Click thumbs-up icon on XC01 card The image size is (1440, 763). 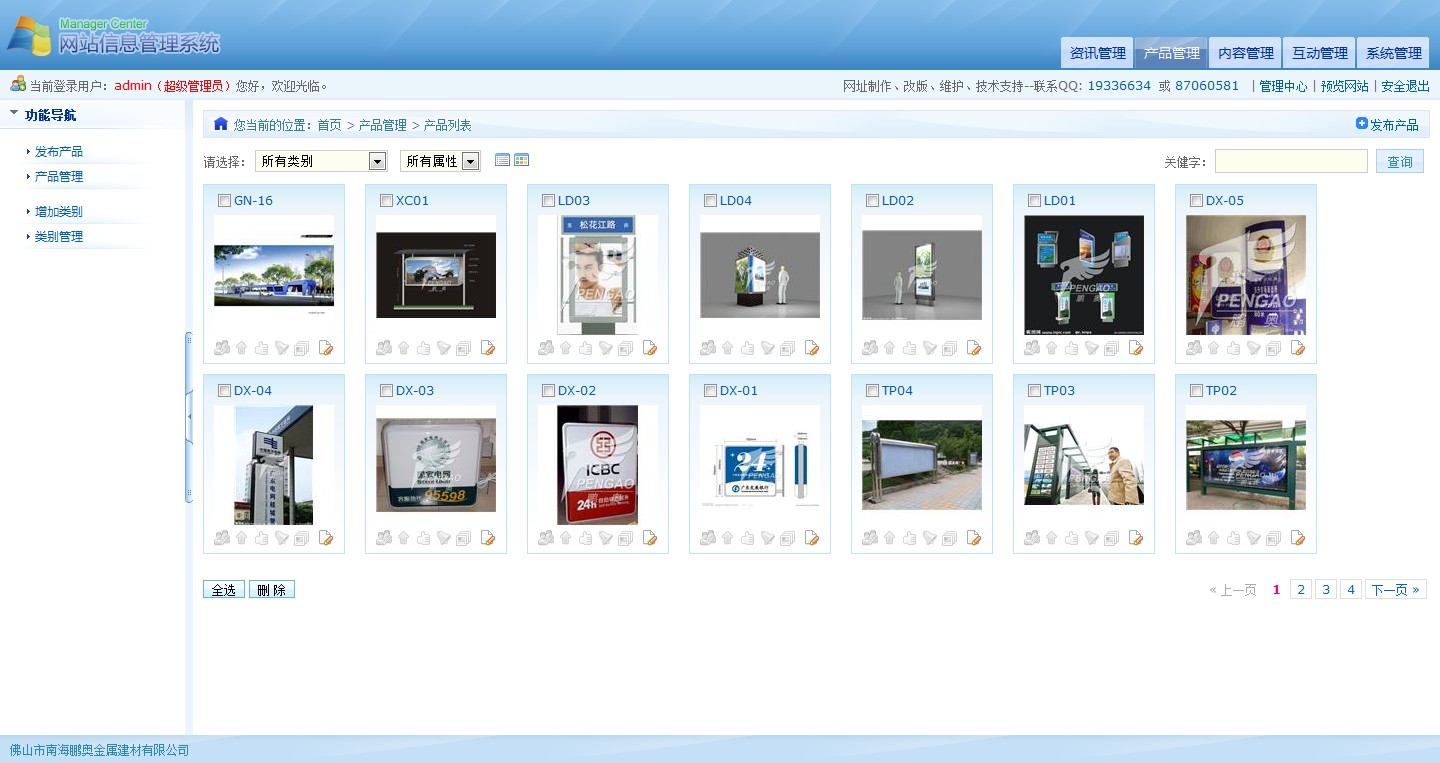[424, 348]
